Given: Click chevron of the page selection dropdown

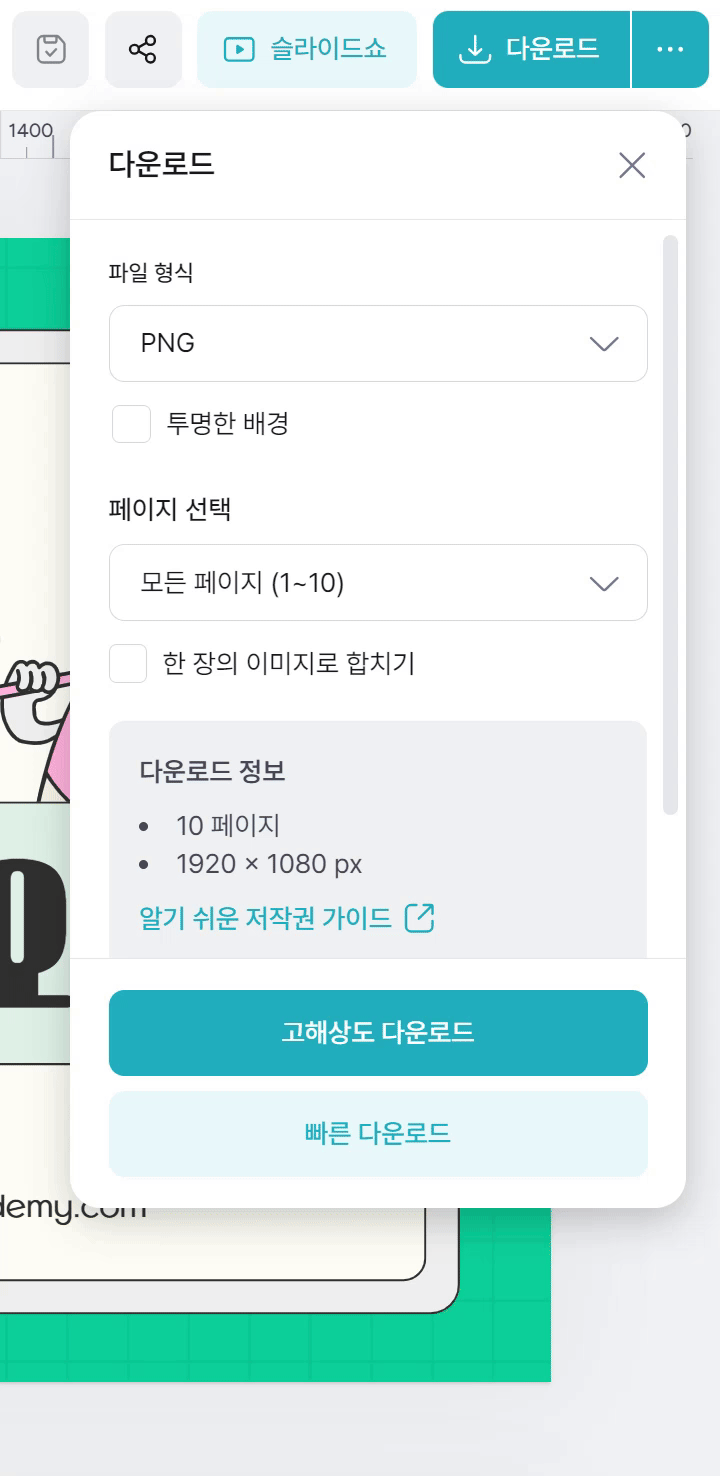Looking at the screenshot, I should point(604,583).
